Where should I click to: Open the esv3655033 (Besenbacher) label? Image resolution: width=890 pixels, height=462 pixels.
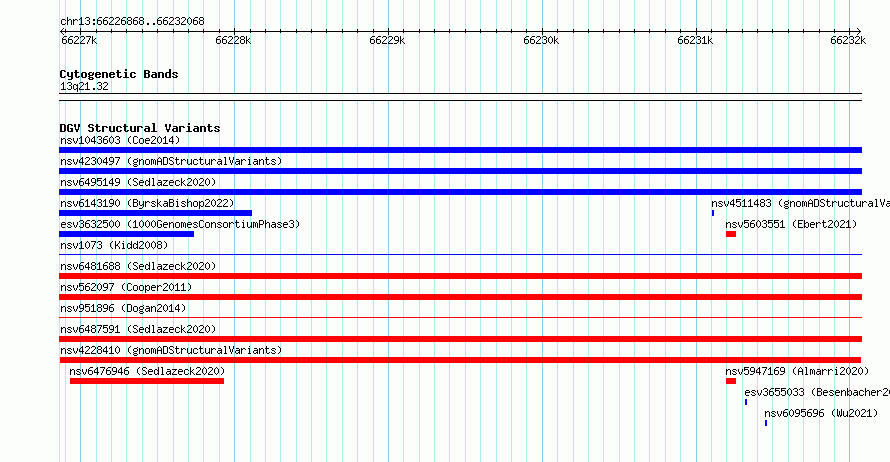[x=817, y=392]
